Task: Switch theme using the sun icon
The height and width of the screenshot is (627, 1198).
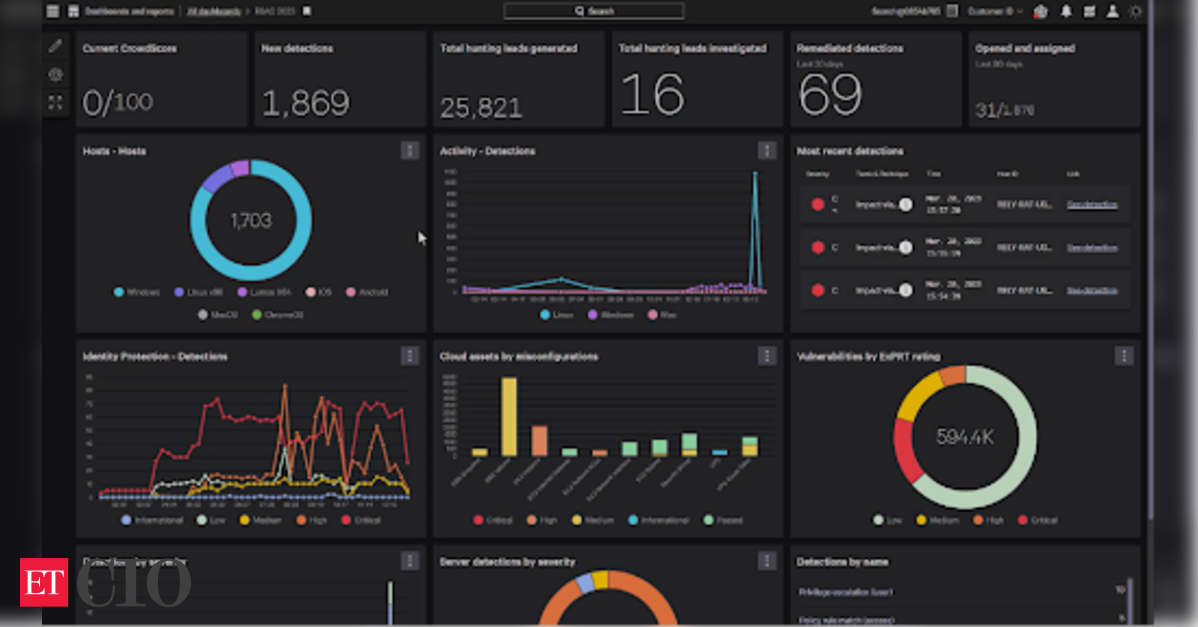Action: click(x=1136, y=11)
